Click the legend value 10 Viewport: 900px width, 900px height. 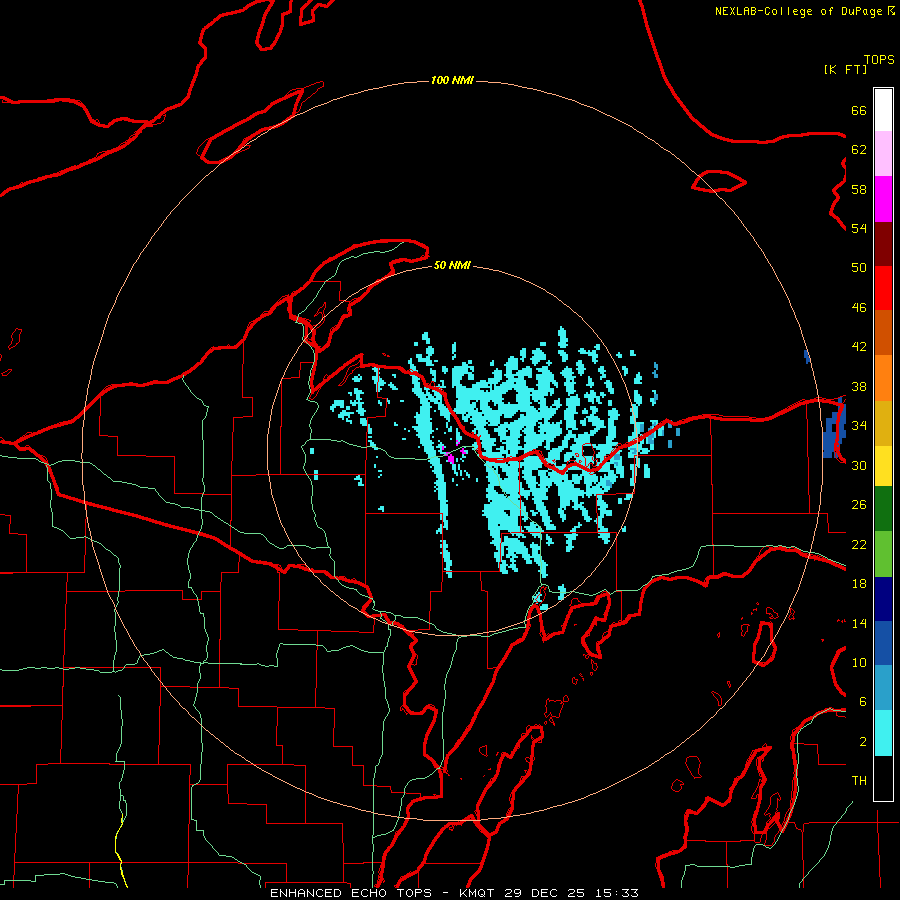(x=859, y=662)
